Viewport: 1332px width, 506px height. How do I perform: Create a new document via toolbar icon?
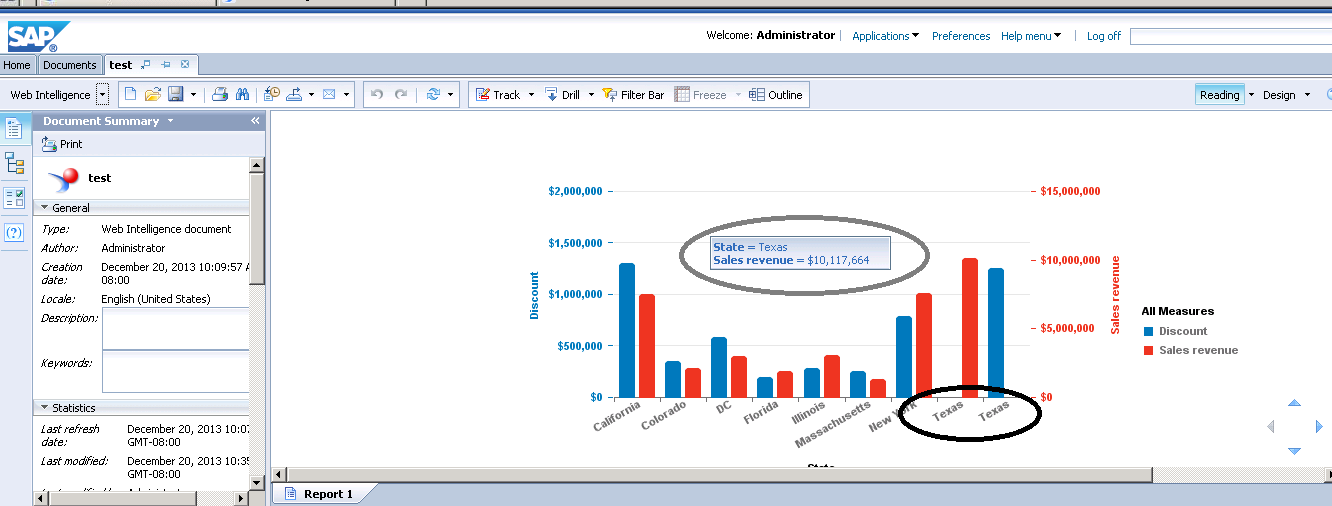point(130,95)
